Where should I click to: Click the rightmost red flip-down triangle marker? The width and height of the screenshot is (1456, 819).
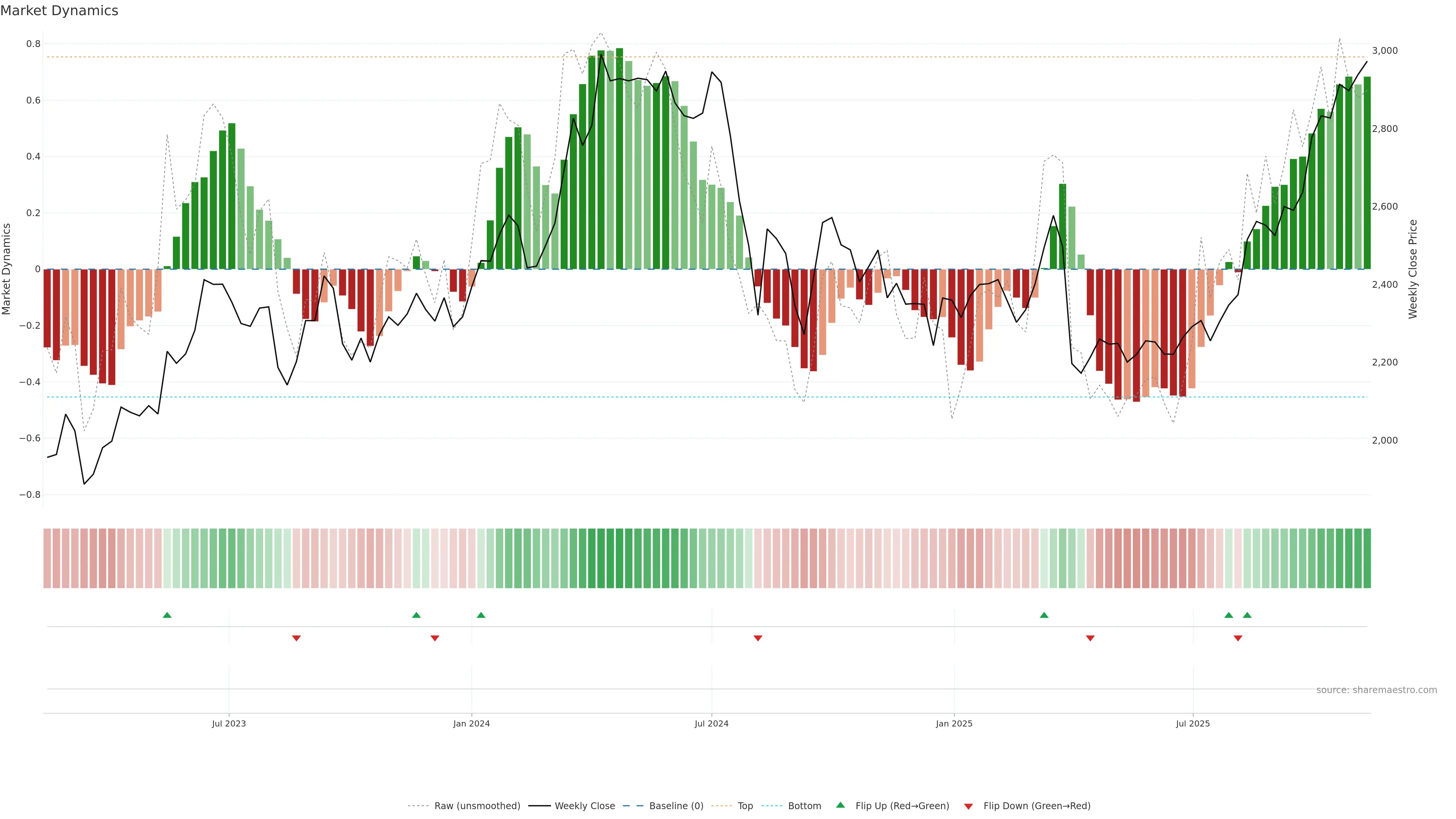[x=1238, y=638]
